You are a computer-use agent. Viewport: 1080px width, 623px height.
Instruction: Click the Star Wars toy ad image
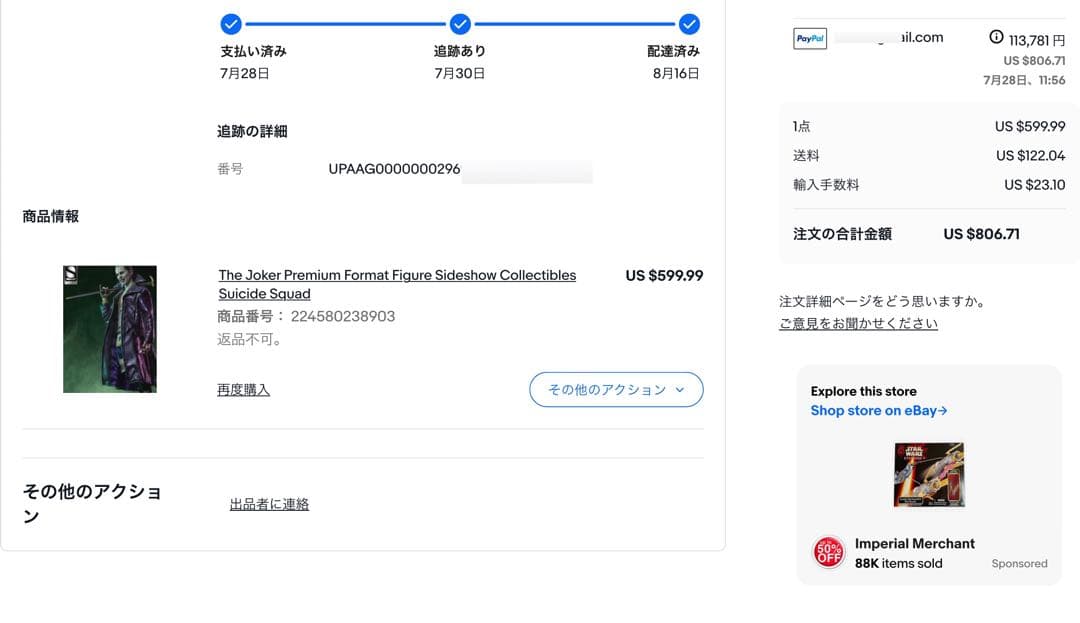[928, 474]
